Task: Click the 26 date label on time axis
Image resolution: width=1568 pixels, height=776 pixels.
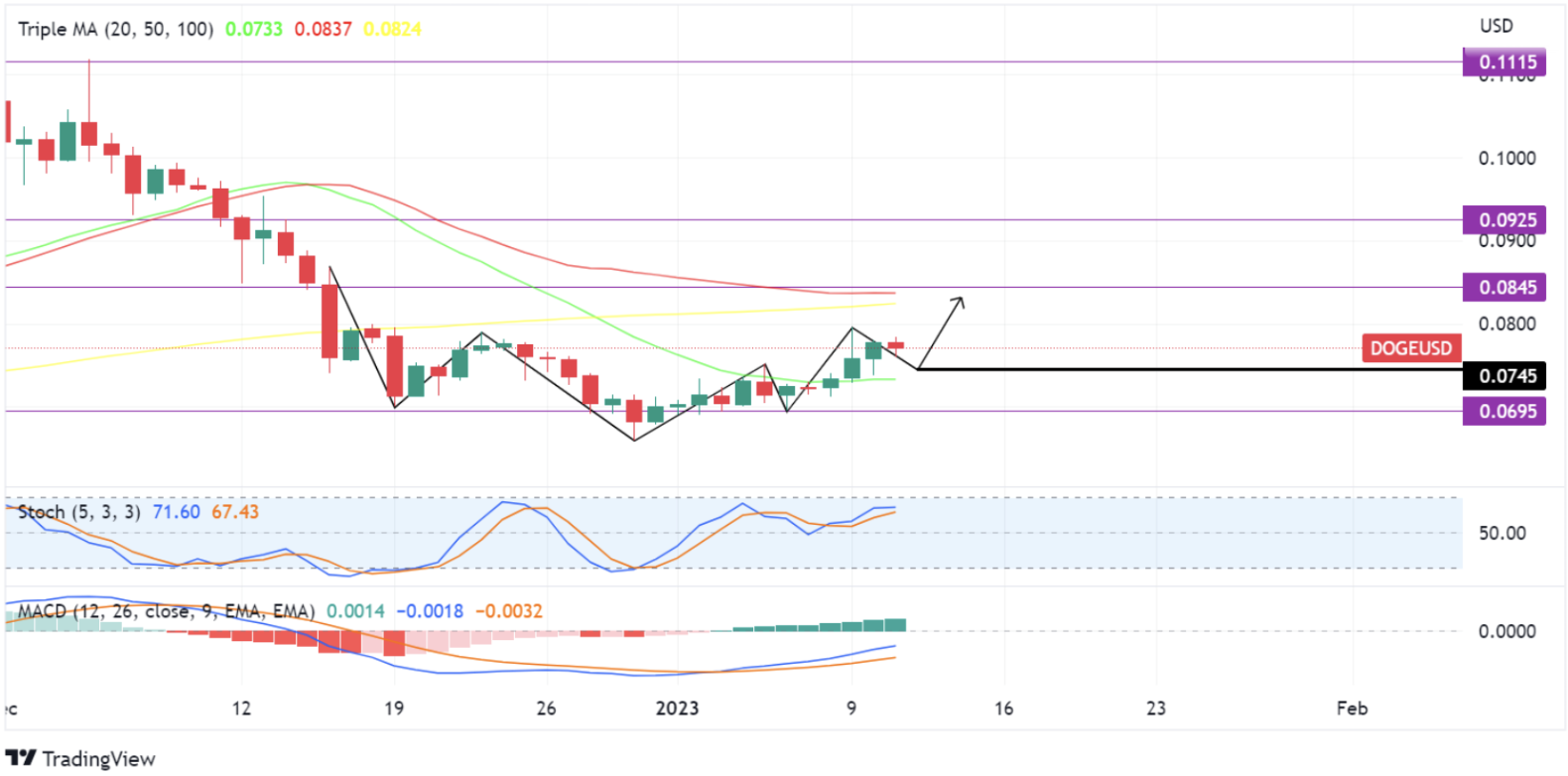Action: 546,709
